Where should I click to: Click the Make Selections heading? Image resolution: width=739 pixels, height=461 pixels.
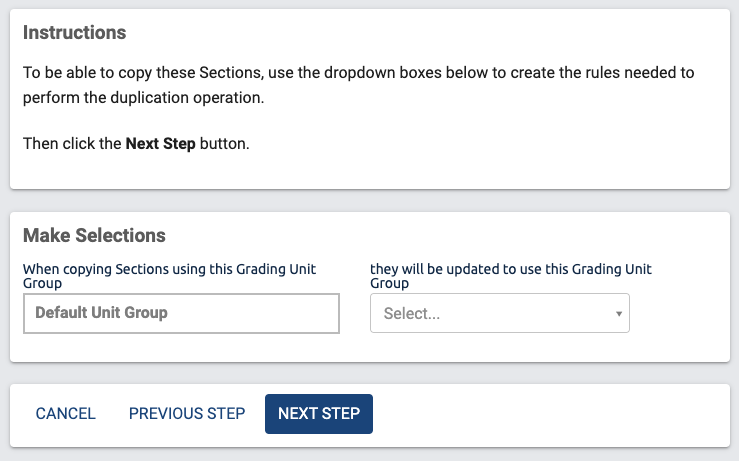point(94,236)
